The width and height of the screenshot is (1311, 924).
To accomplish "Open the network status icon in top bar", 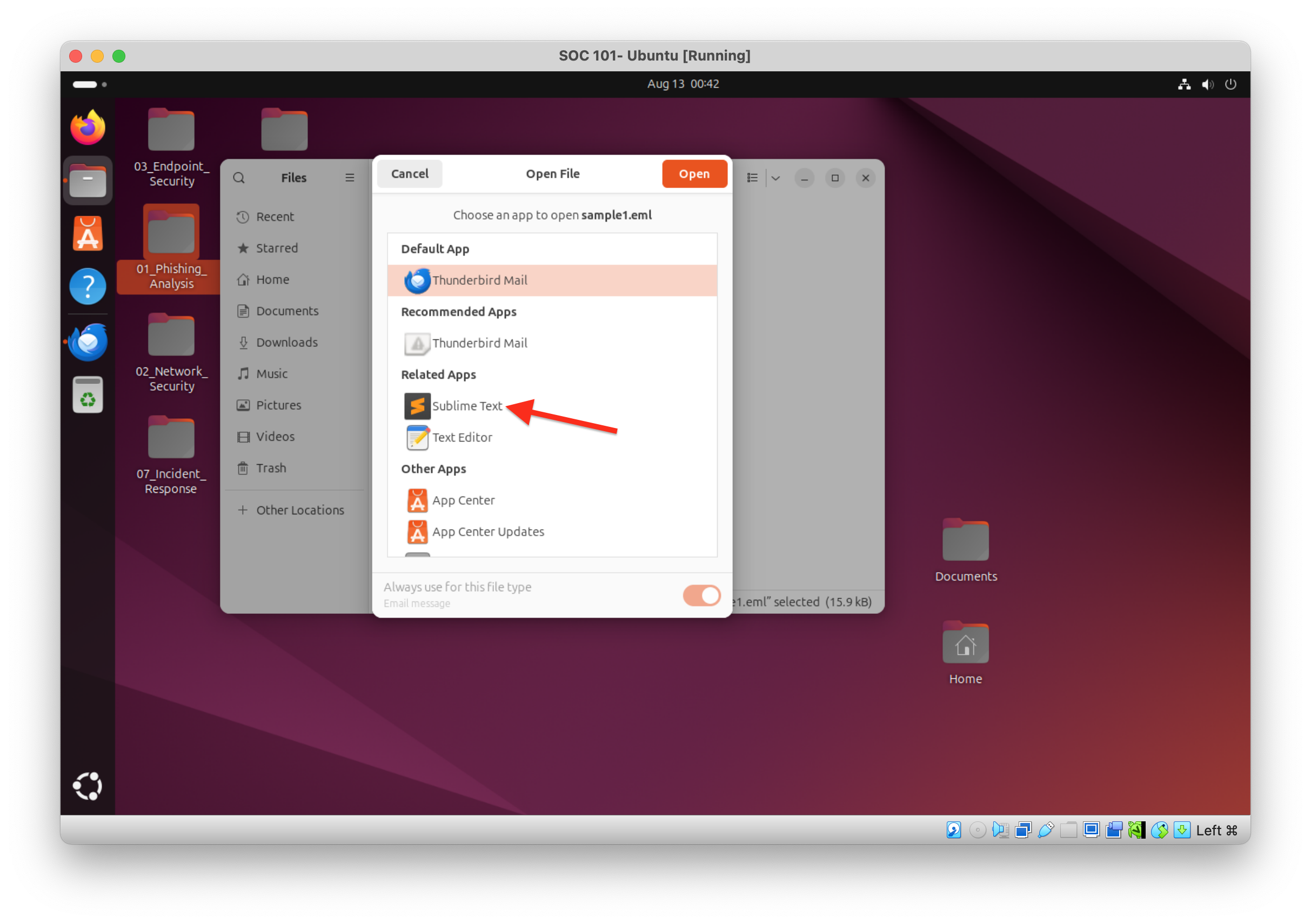I will click(1184, 84).
